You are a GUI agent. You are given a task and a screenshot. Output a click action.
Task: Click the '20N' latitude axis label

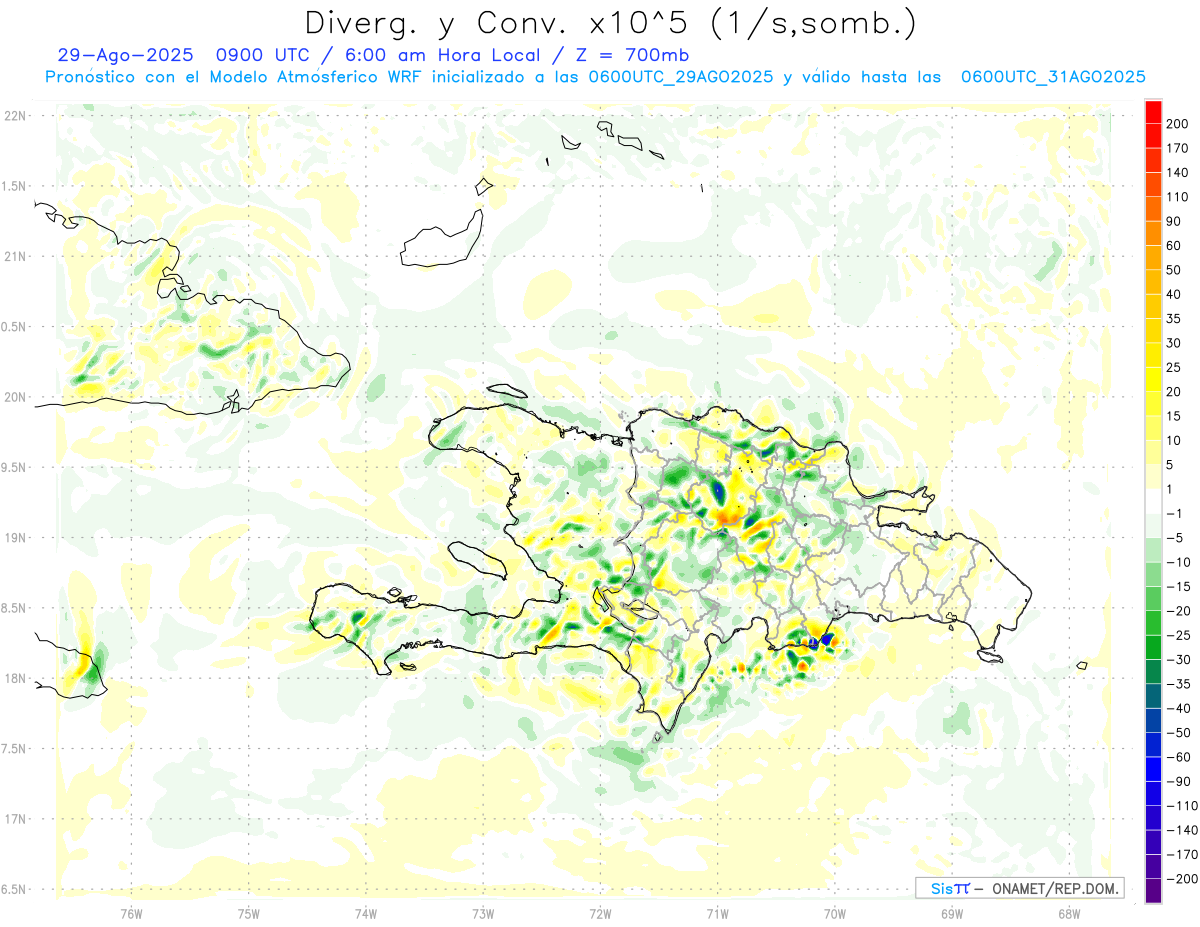tap(14, 397)
